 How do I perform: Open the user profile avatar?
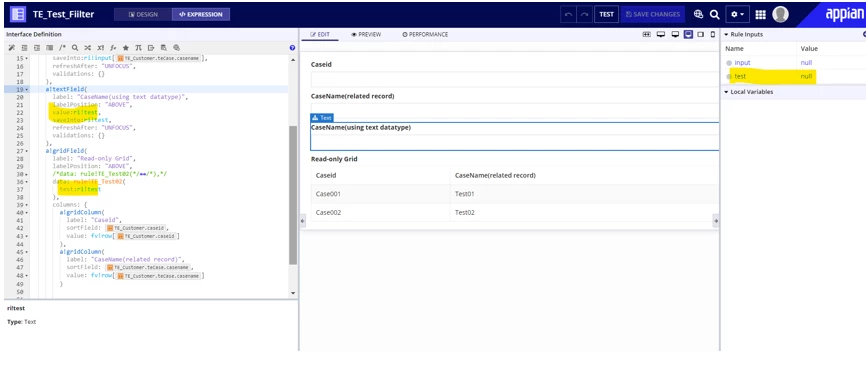tap(780, 14)
